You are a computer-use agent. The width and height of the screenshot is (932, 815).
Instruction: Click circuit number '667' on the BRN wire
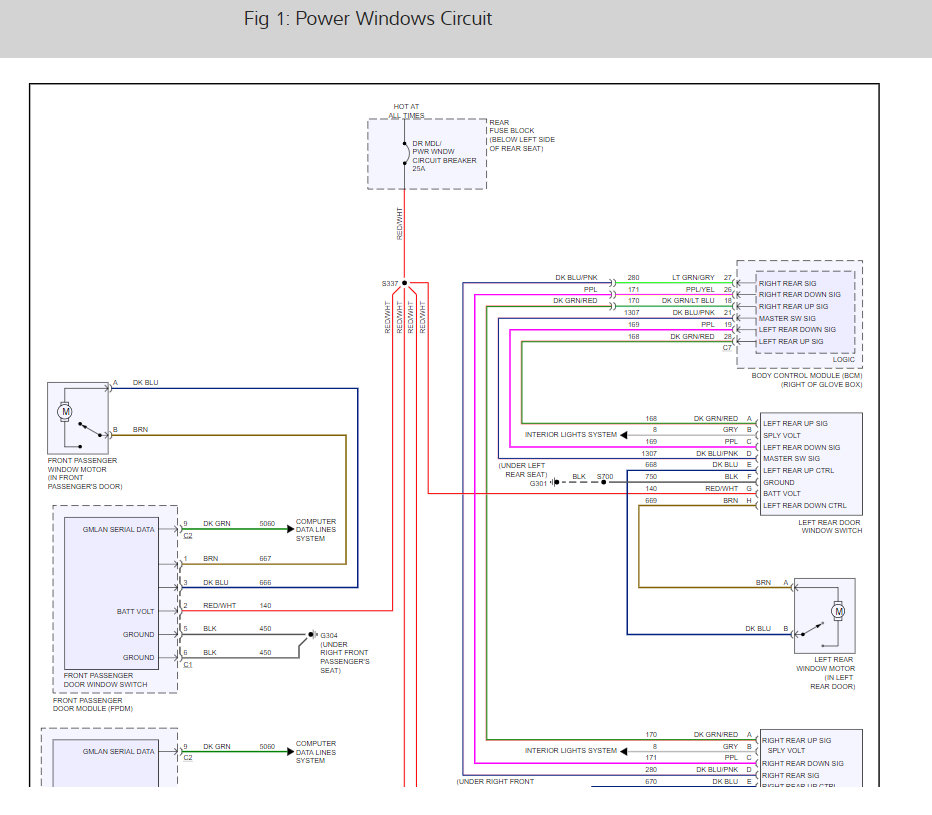pos(265,559)
